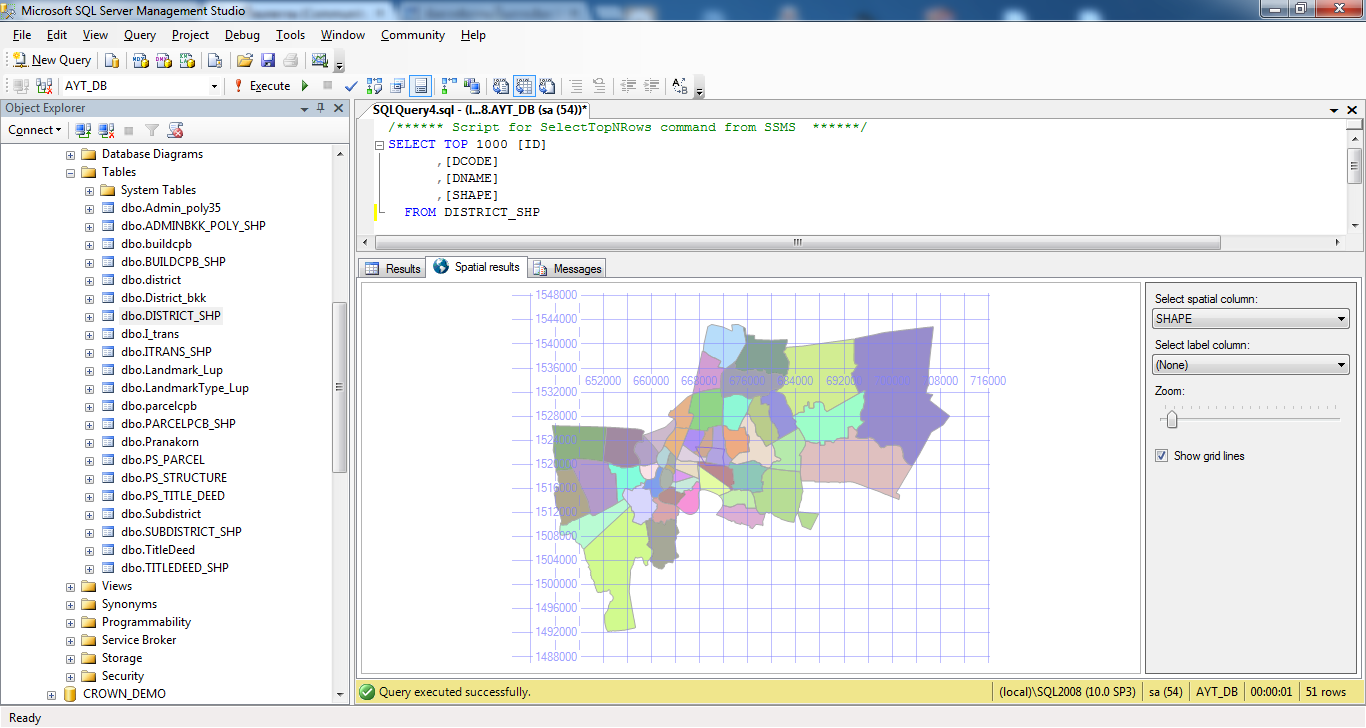This screenshot has width=1366, height=728.
Task: Expand the CROWN_DEMO database node
Action: point(52,695)
